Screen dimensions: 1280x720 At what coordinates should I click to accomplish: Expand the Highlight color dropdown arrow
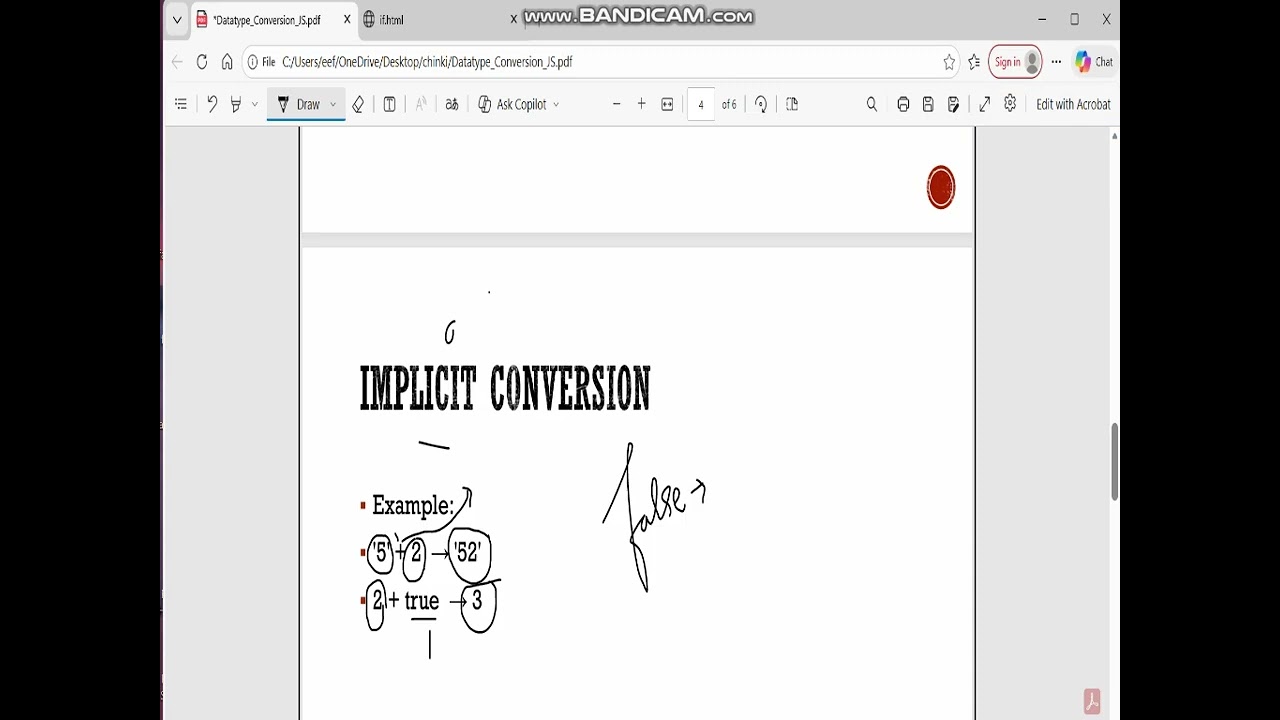pos(255,104)
